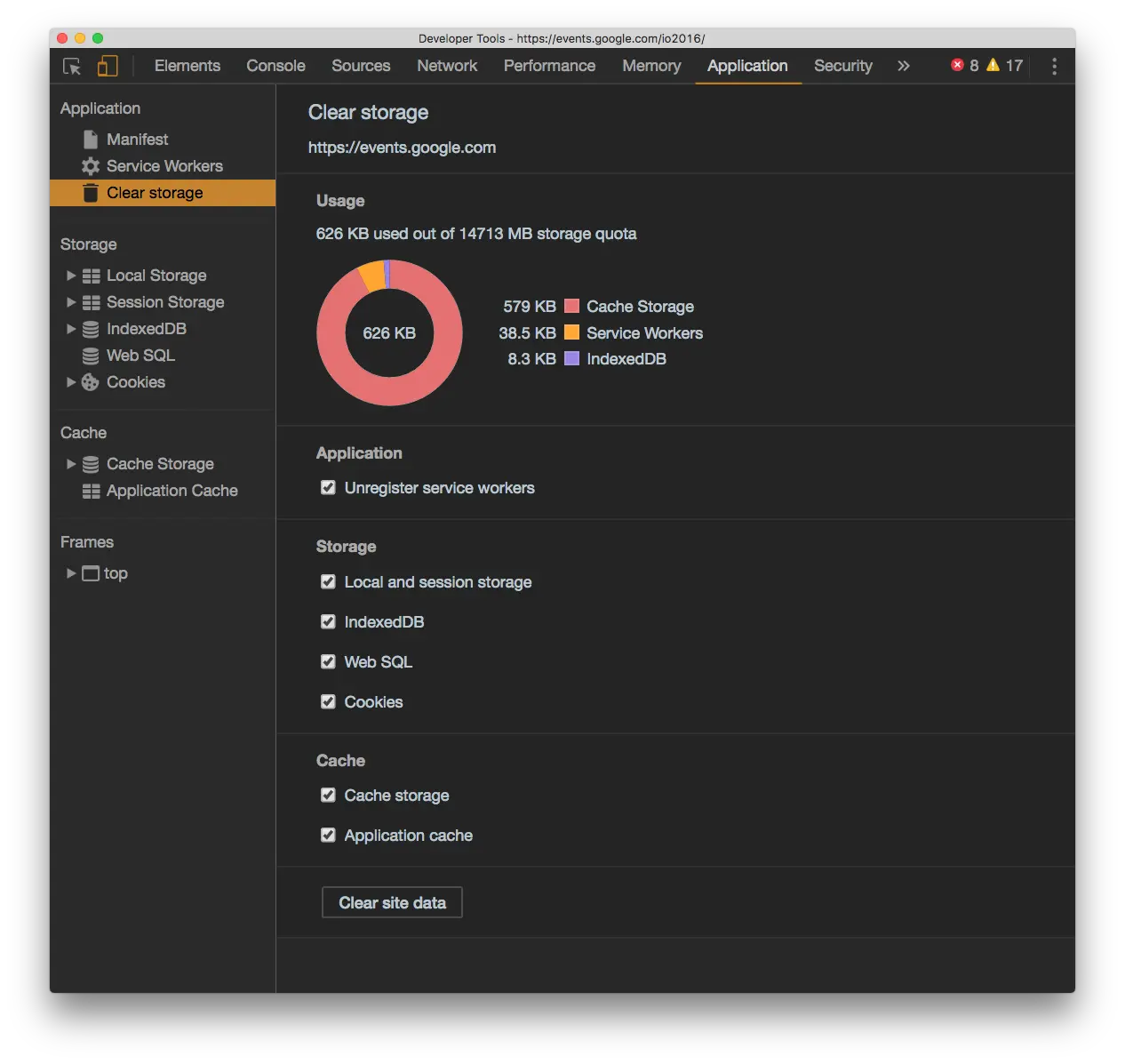
Task: Open the three-dot DevTools options menu
Action: coord(1054,67)
